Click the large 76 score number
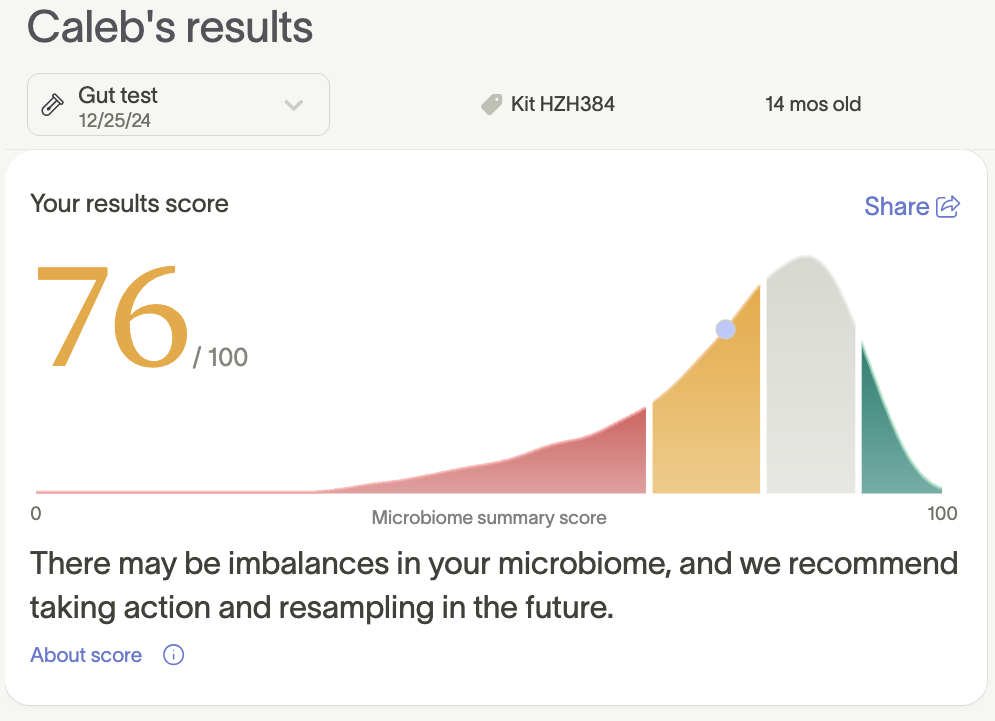The width and height of the screenshot is (995, 721). pos(111,315)
